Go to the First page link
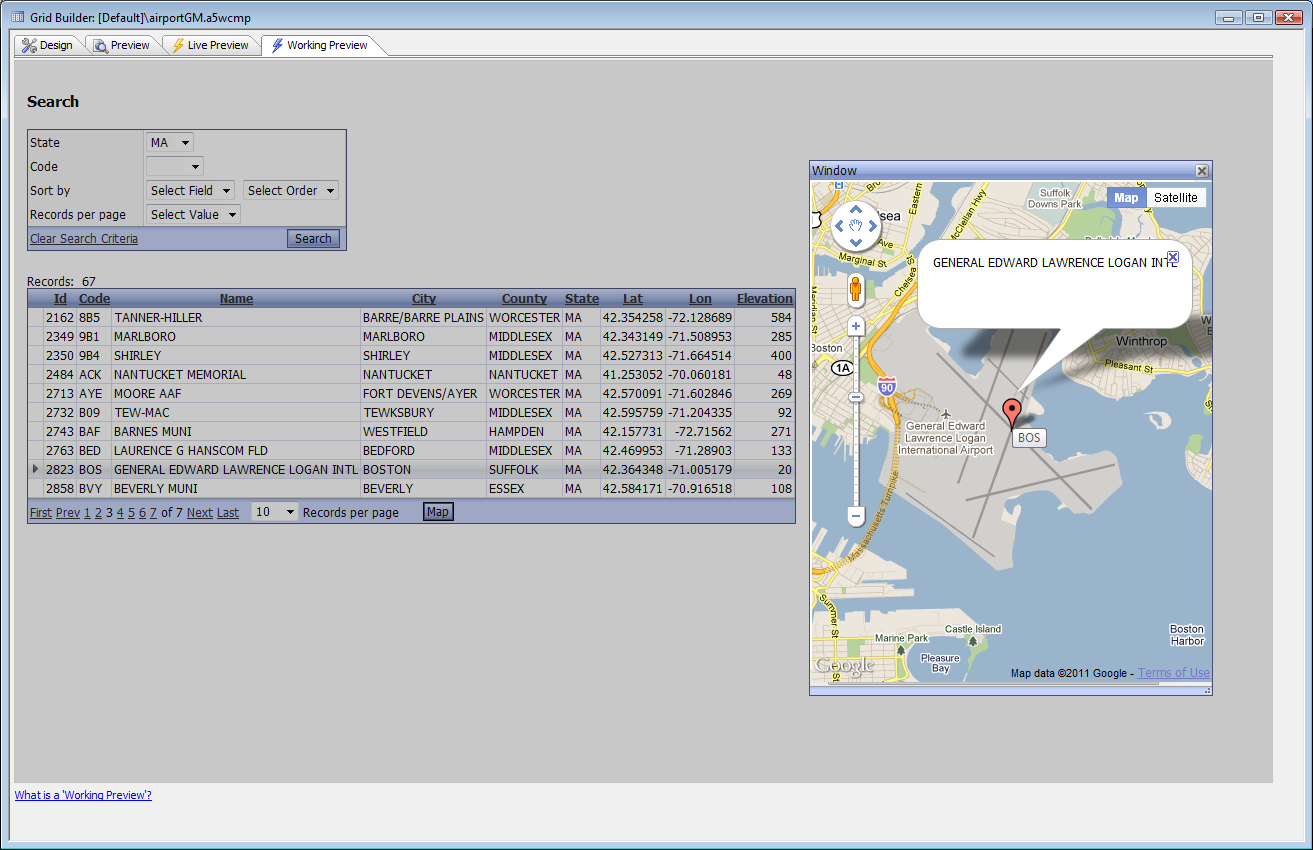The image size is (1313, 850). pyautogui.click(x=41, y=513)
